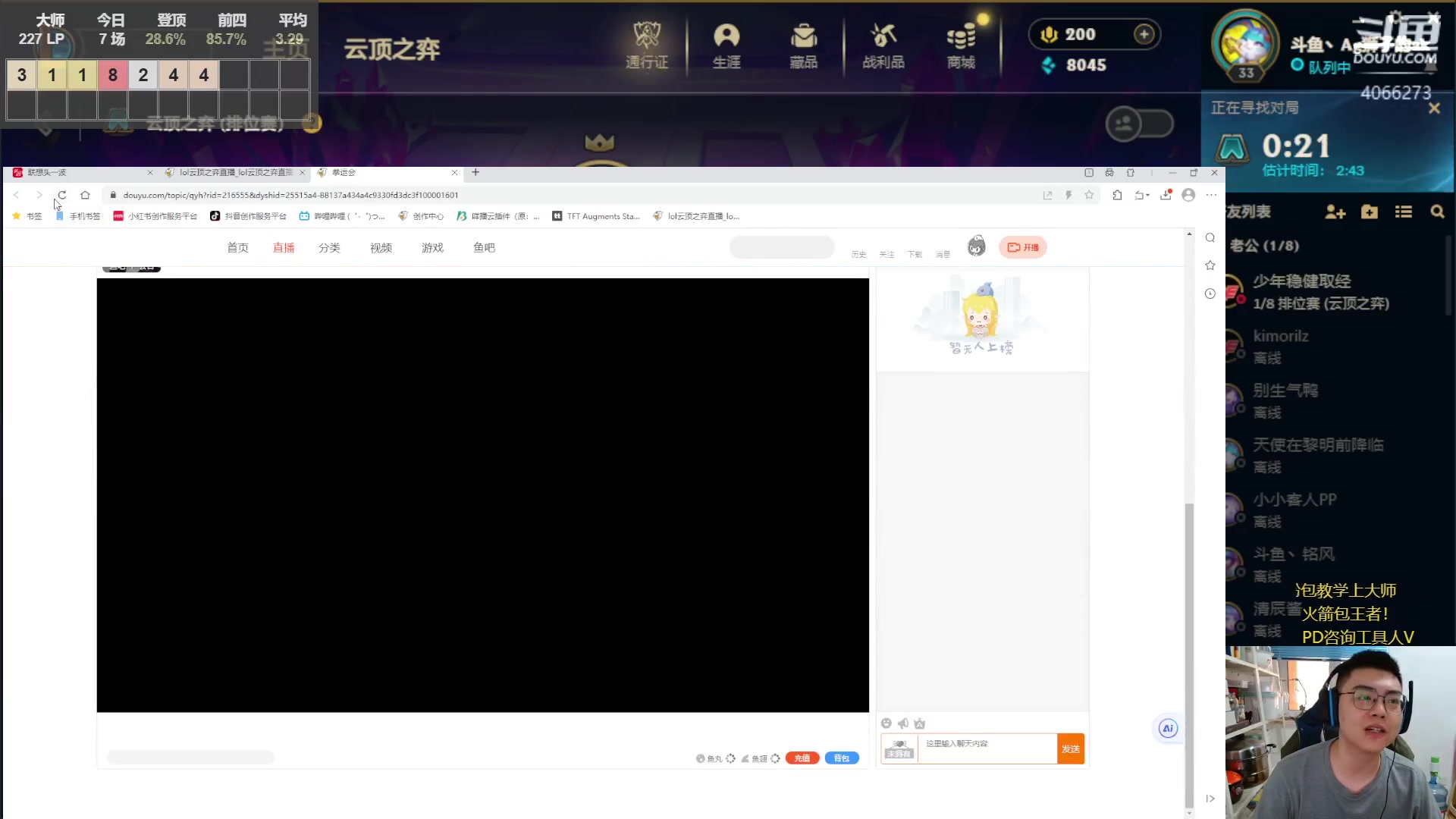The image size is (1456, 819).
Task: Cancel matchmaking queue with the X
Action: coord(1434,108)
